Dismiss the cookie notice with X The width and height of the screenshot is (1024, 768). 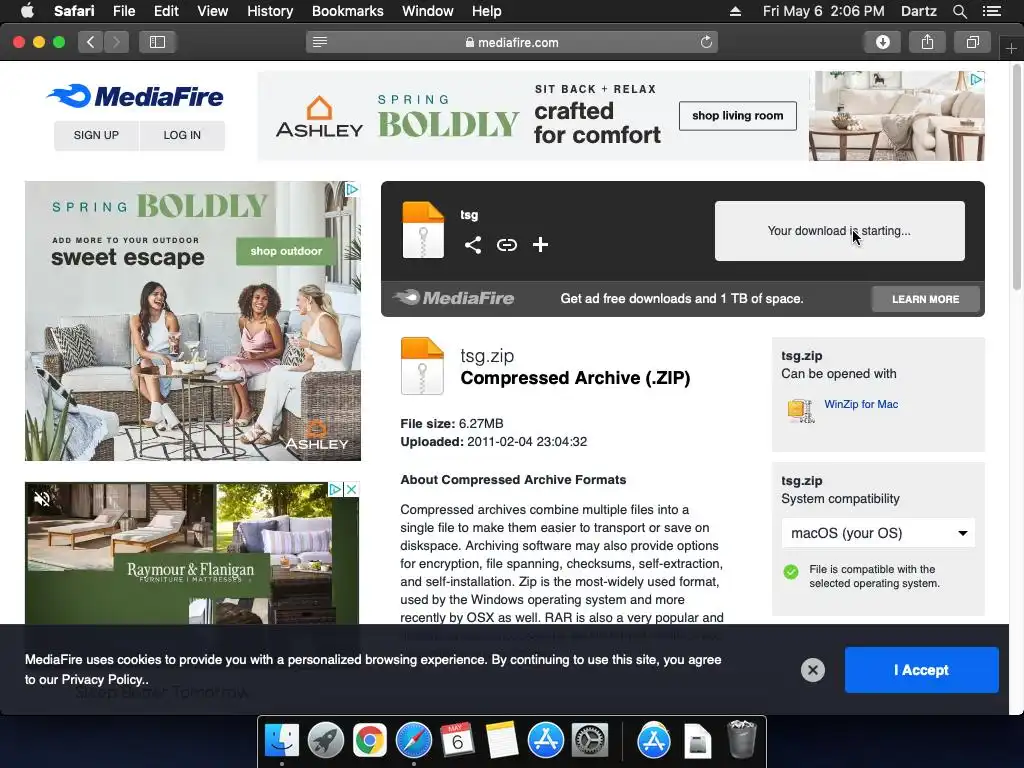pos(812,670)
